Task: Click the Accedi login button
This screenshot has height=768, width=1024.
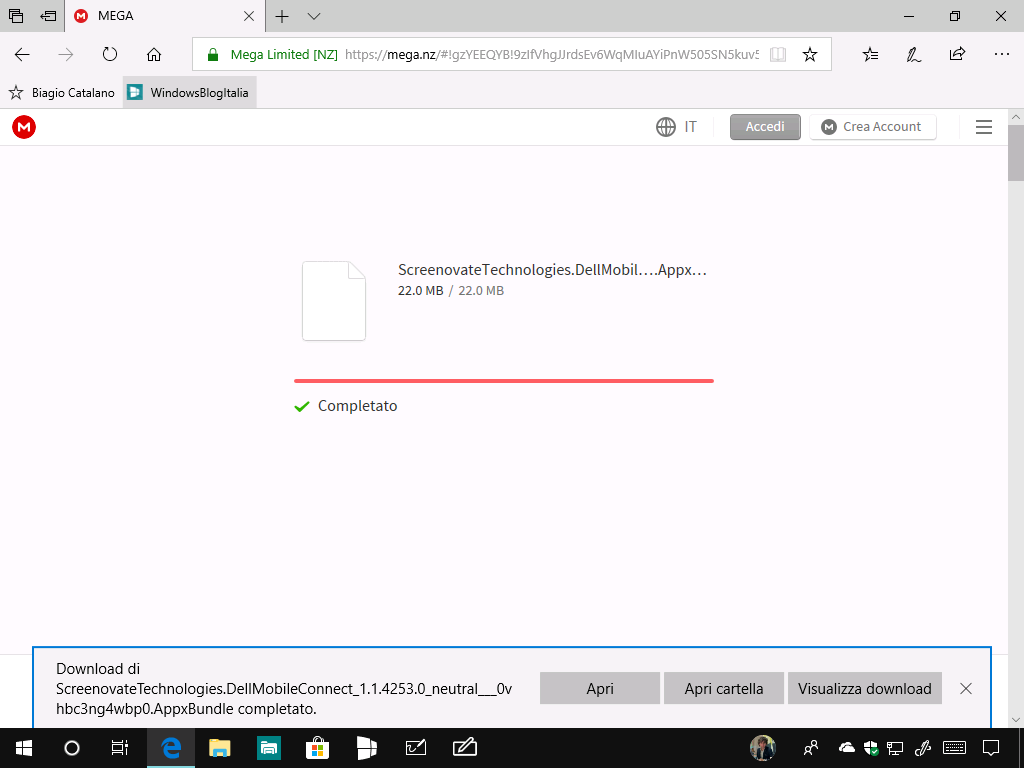Action: [765, 127]
